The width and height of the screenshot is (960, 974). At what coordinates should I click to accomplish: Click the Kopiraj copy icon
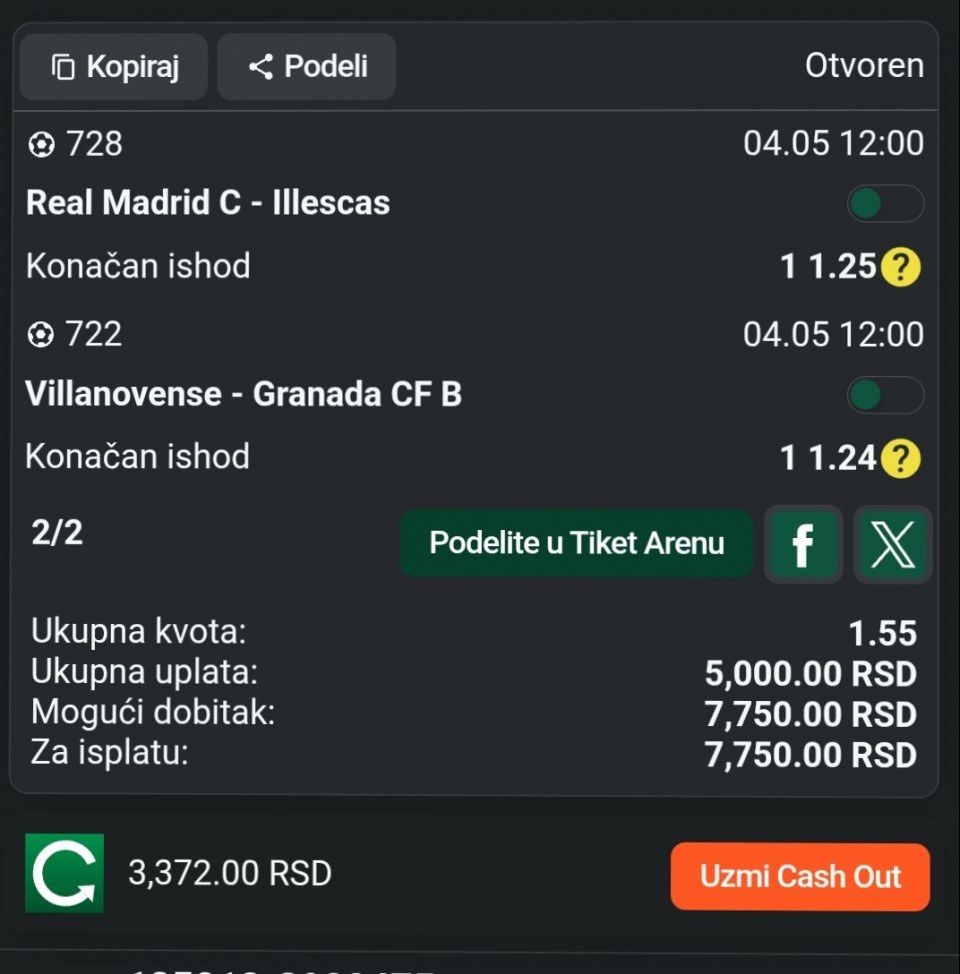click(63, 66)
